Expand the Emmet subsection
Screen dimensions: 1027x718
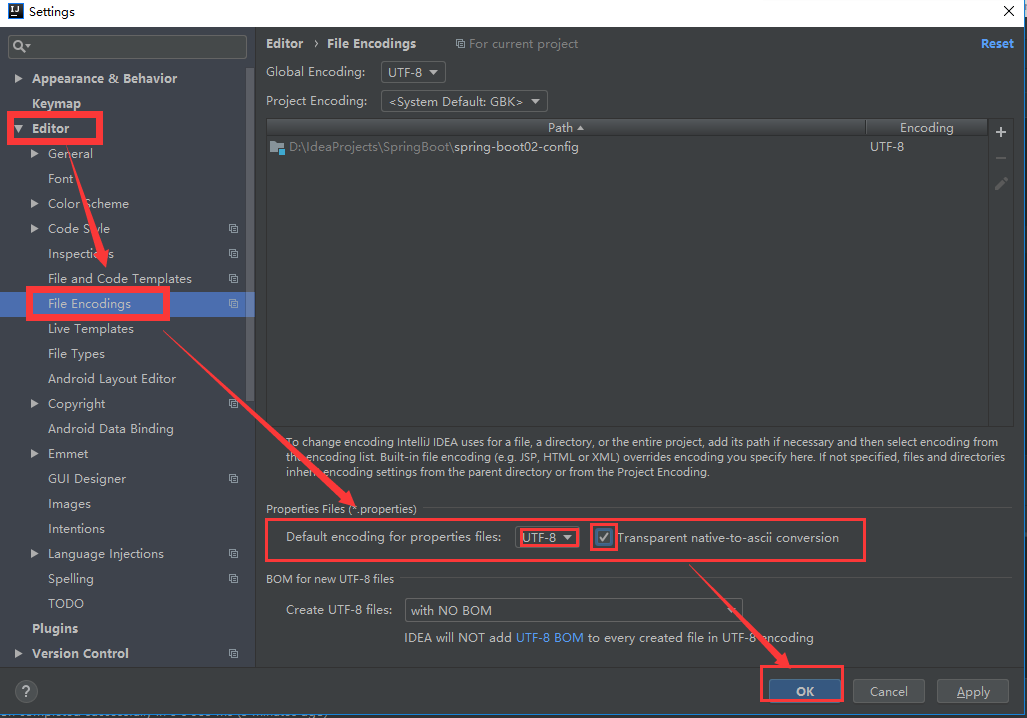click(x=35, y=453)
